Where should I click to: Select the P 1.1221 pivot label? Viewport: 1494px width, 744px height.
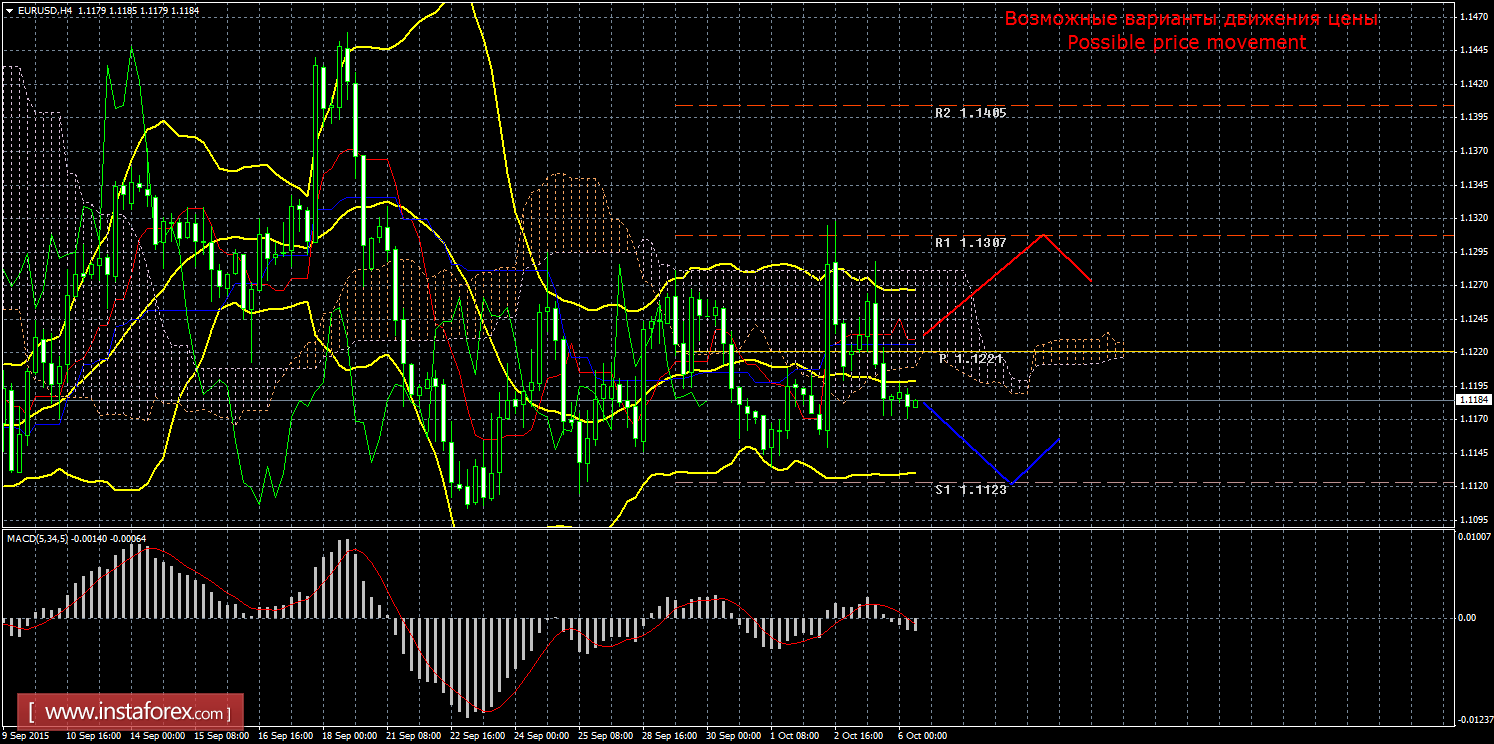(x=970, y=358)
